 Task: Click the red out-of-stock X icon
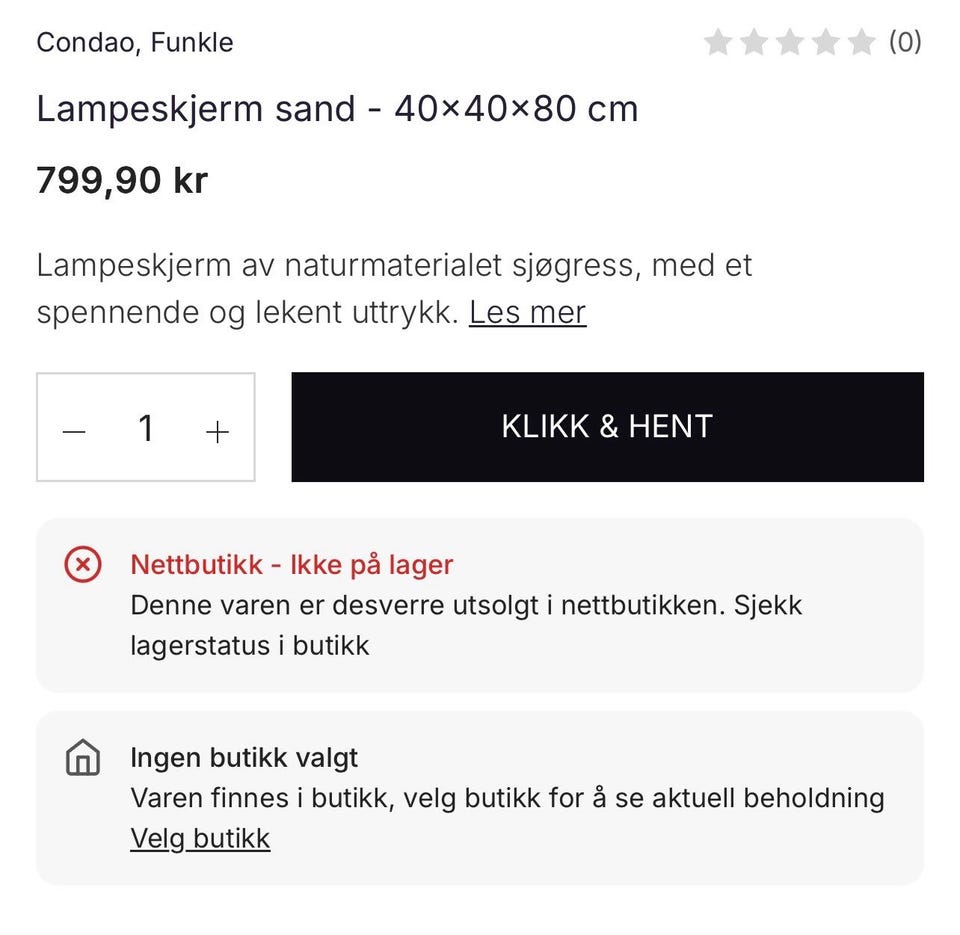coord(83,566)
